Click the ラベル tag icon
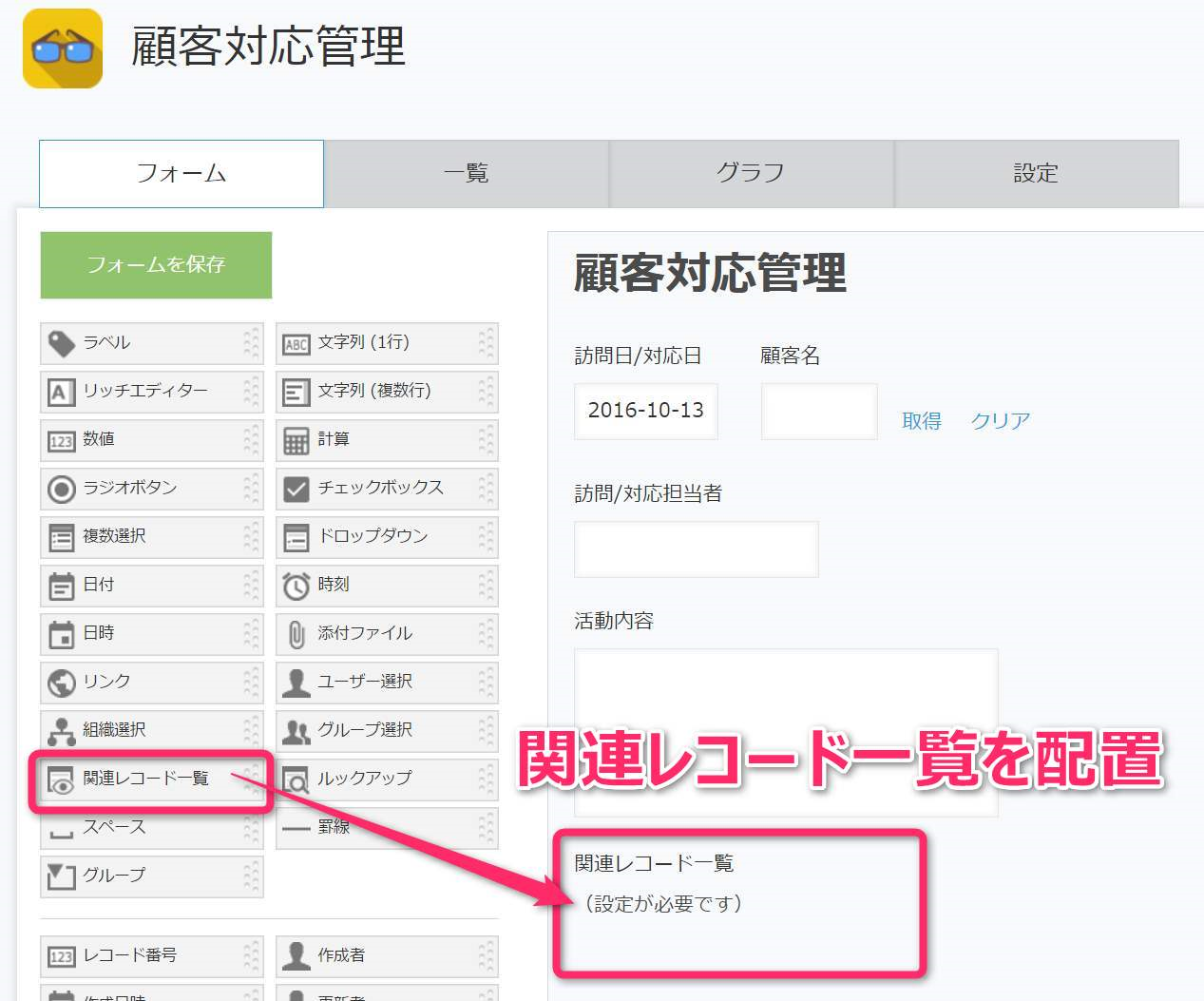This screenshot has height=1001, width=1204. tap(62, 343)
